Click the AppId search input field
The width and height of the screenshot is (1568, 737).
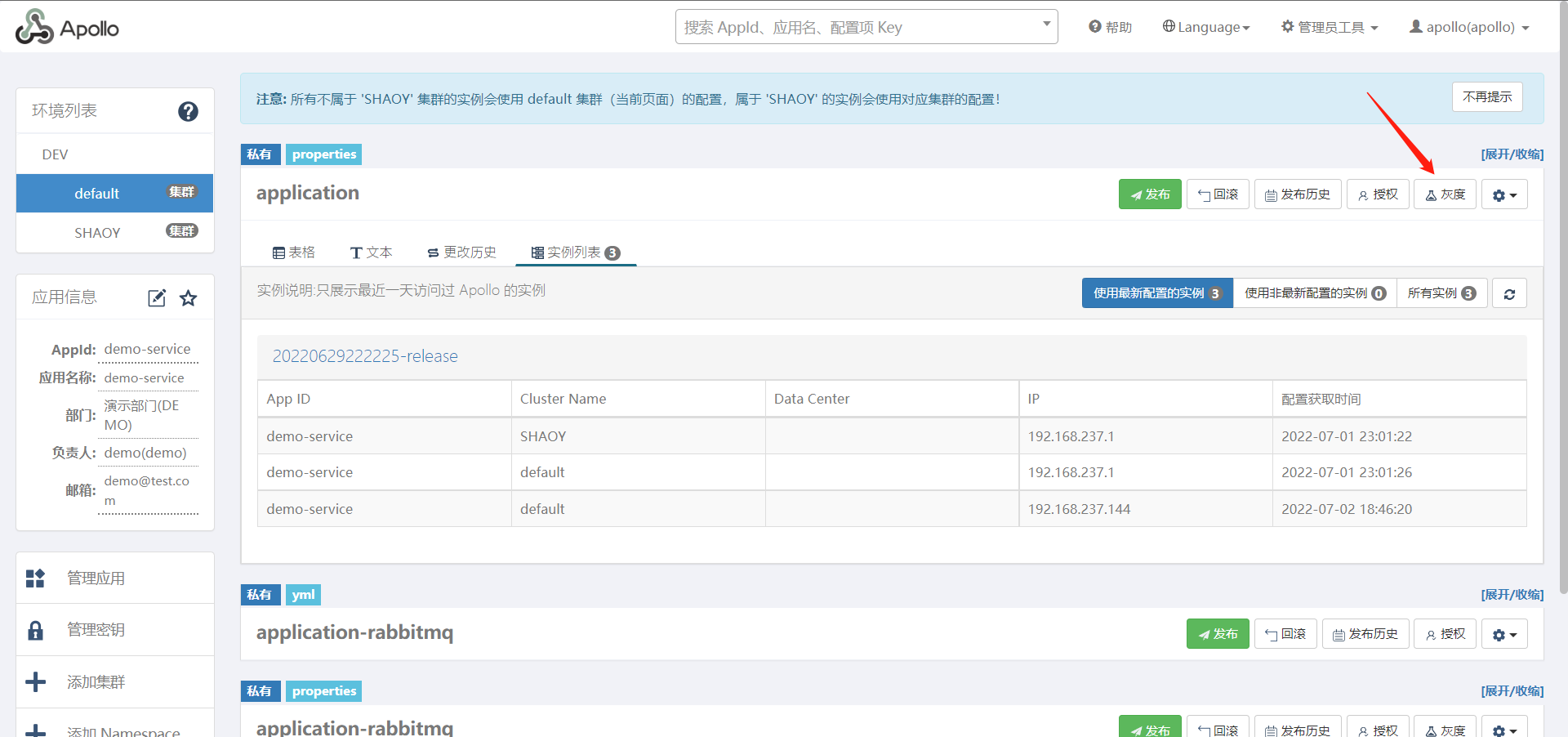point(857,27)
